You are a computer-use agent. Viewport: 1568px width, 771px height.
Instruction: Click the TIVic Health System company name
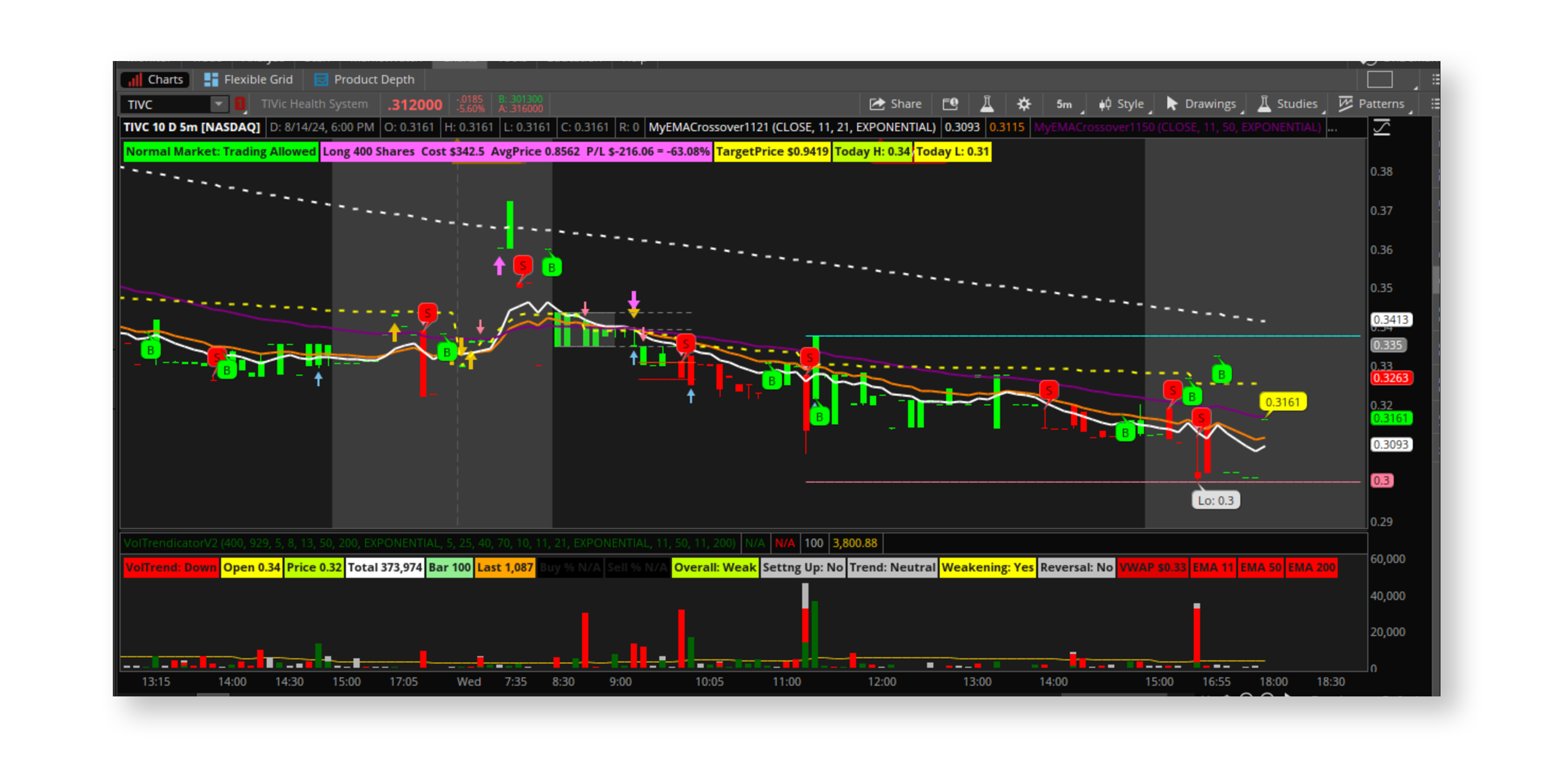(314, 104)
